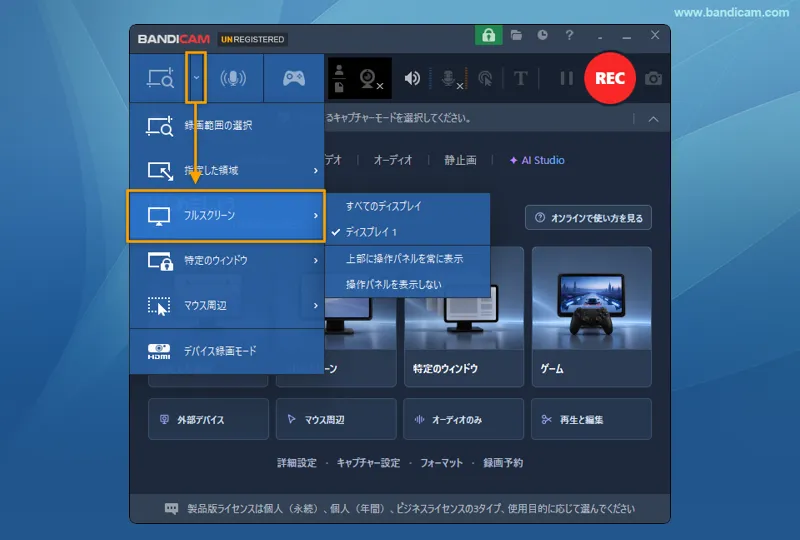Click the magnifier rectangle icon in menu
The image size is (800, 540).
tap(160, 126)
